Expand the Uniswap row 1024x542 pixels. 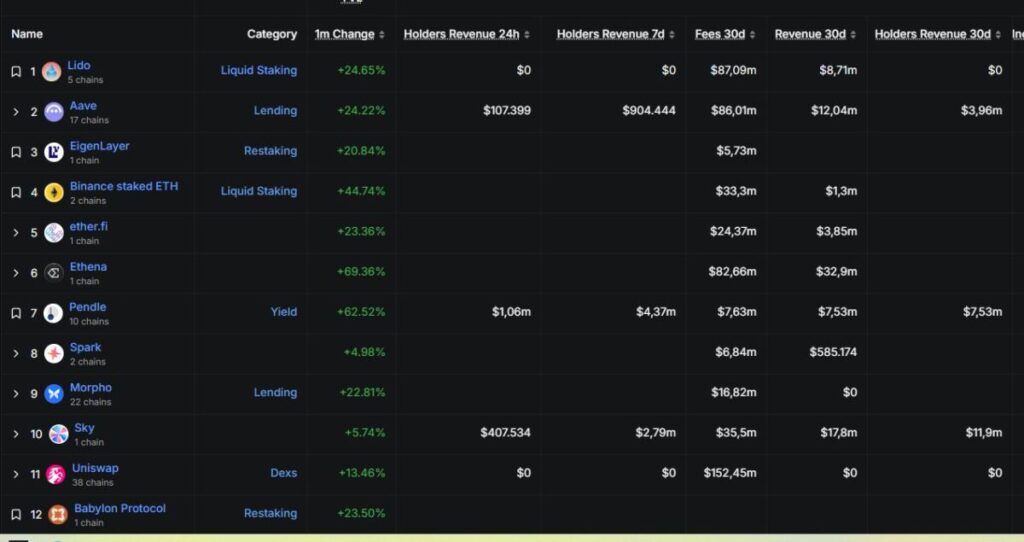click(x=16, y=474)
